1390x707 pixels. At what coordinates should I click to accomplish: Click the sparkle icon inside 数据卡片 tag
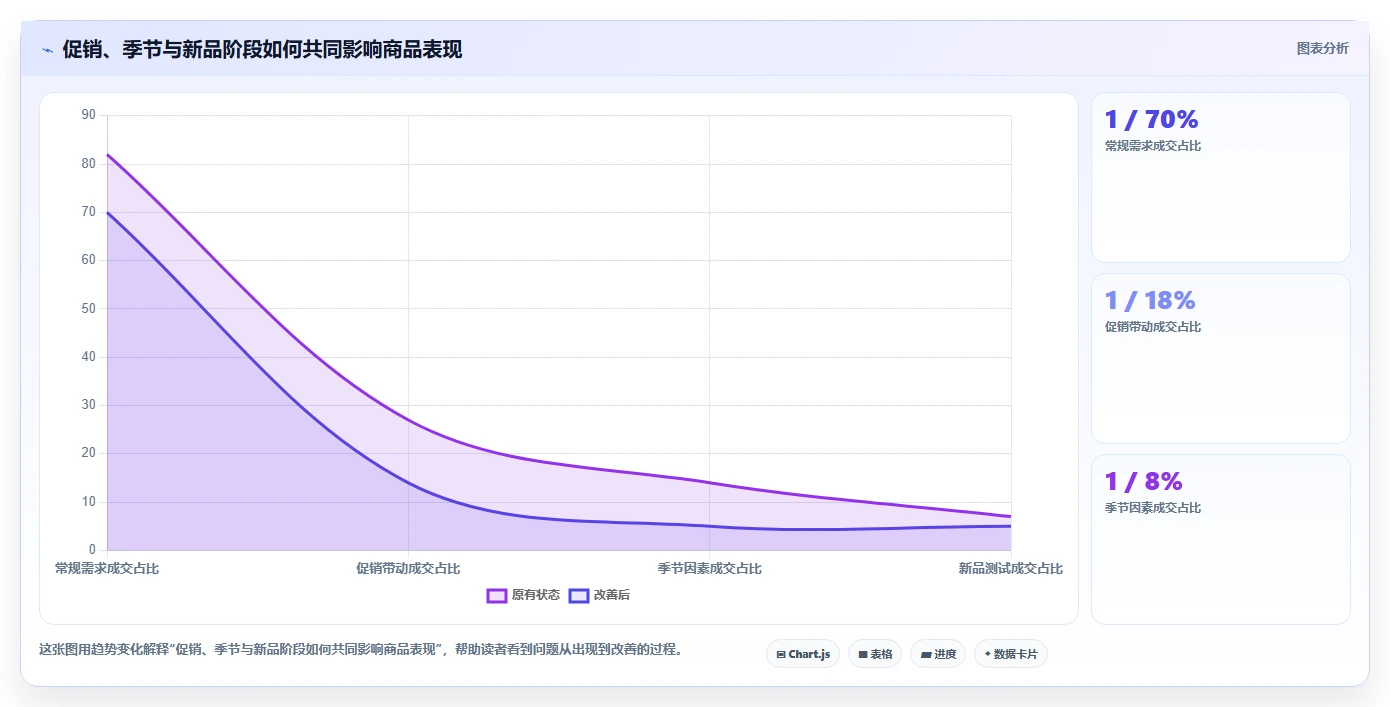[987, 654]
